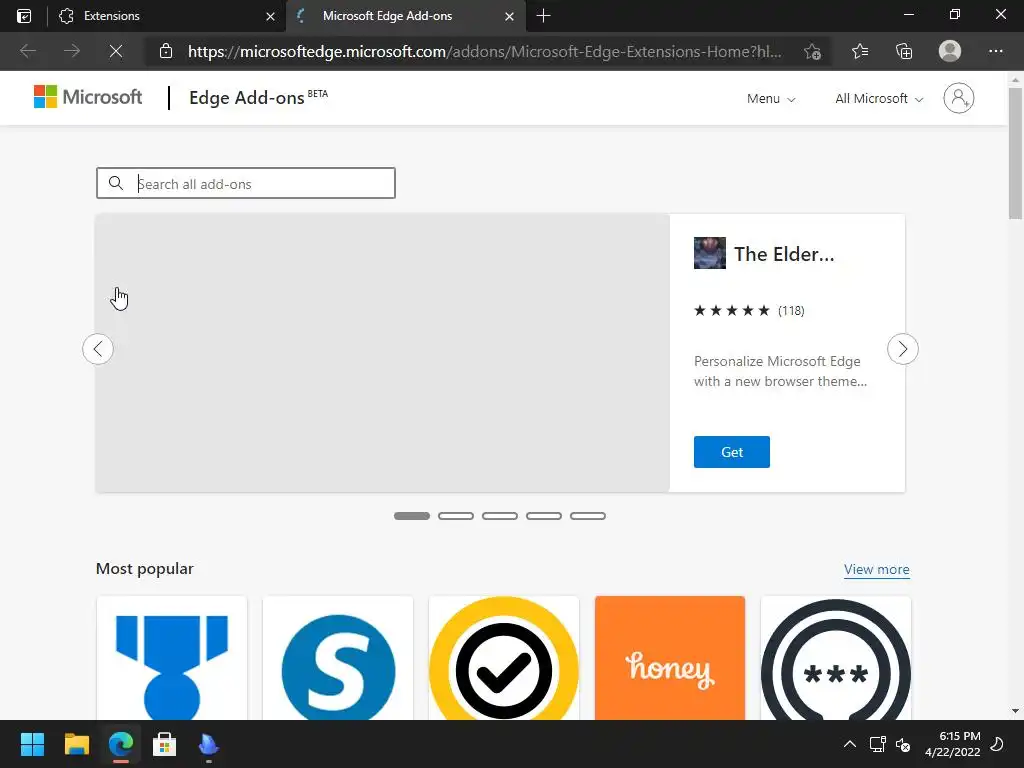Image resolution: width=1024 pixels, height=768 pixels.
Task: Open the password asterisks add-on tile
Action: coord(836,658)
